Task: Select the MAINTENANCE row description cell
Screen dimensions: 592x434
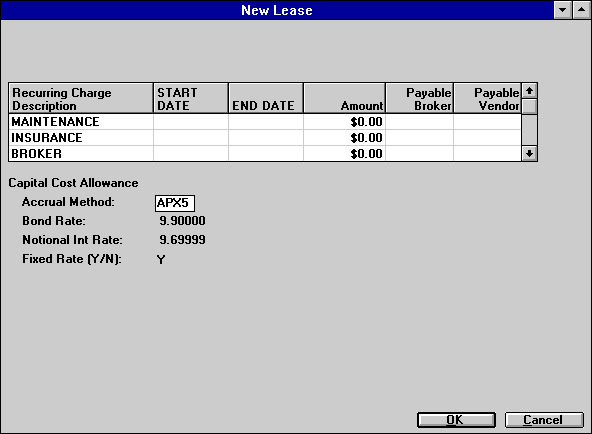Action: pos(81,122)
